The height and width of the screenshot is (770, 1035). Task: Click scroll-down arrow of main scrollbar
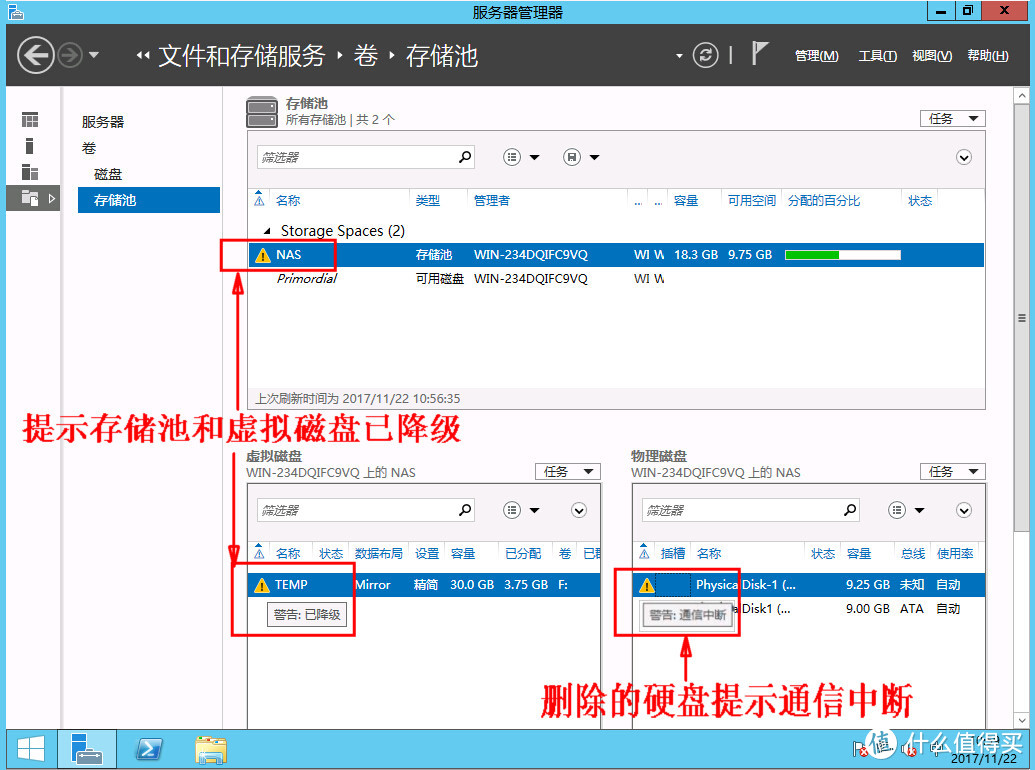1021,721
